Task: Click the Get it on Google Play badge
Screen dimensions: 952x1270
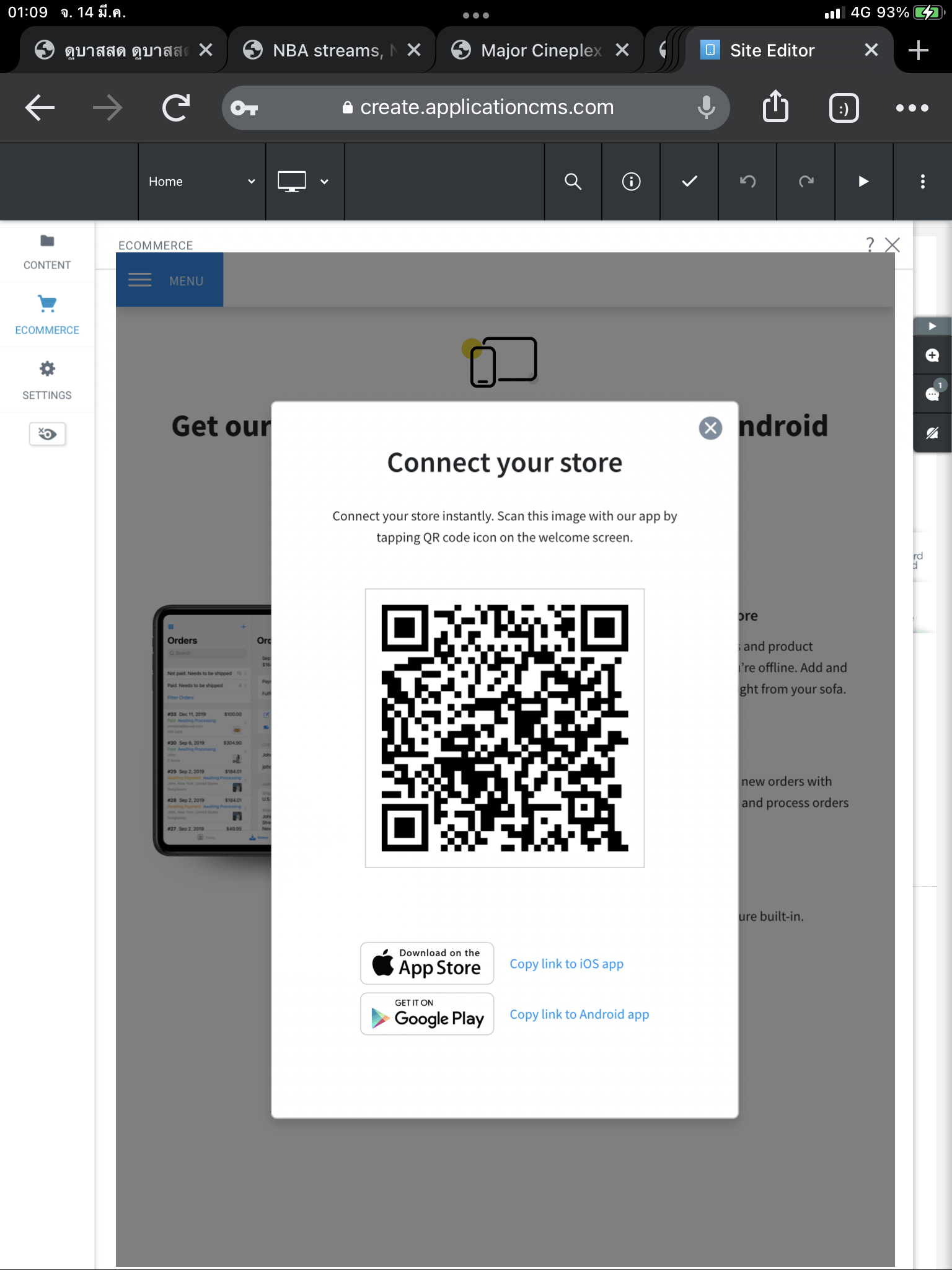Action: point(427,1014)
